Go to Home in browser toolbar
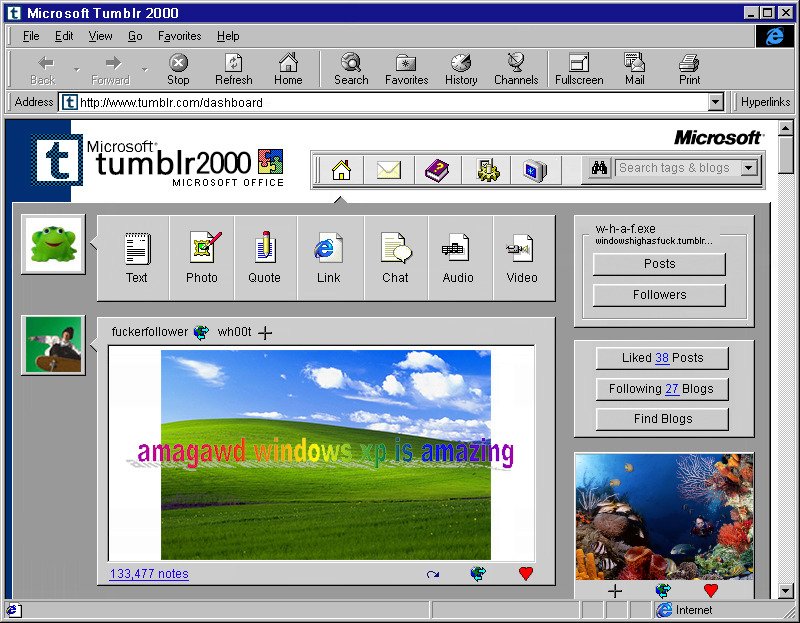 click(x=288, y=69)
